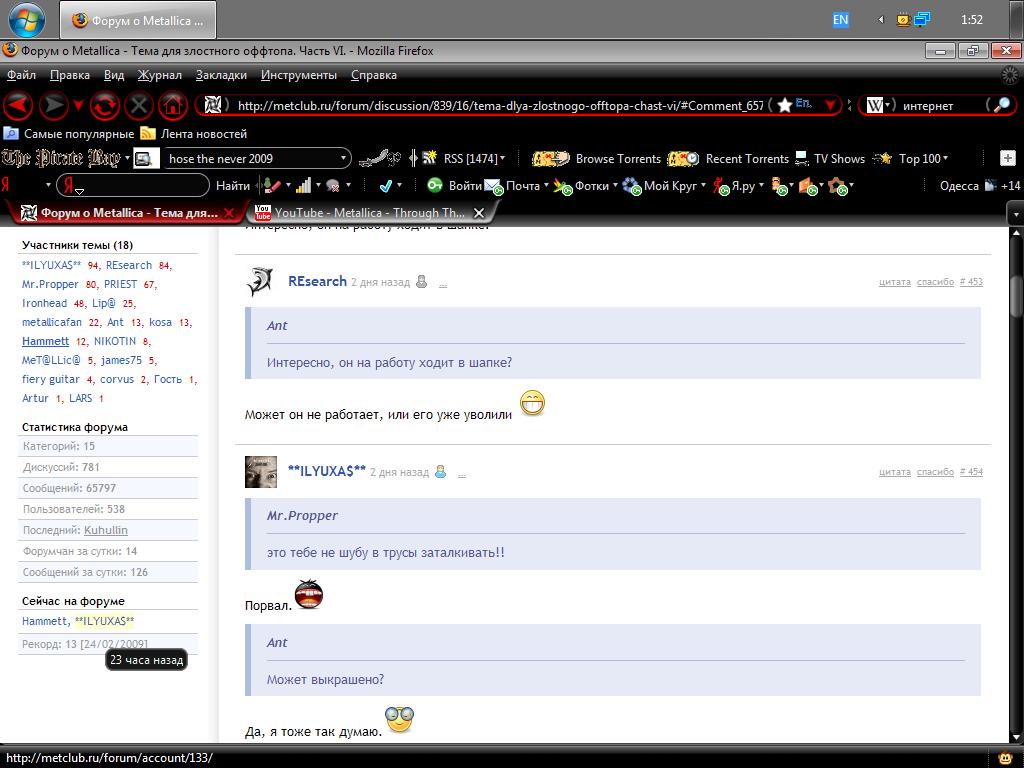
Task: Click цитата link on REsearch's post
Action: point(894,282)
